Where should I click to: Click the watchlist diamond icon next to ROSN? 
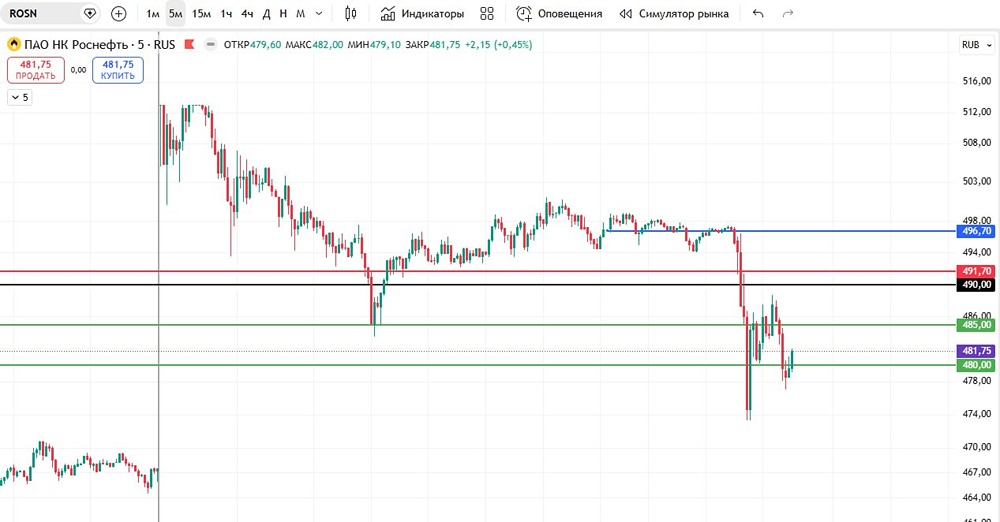click(90, 13)
